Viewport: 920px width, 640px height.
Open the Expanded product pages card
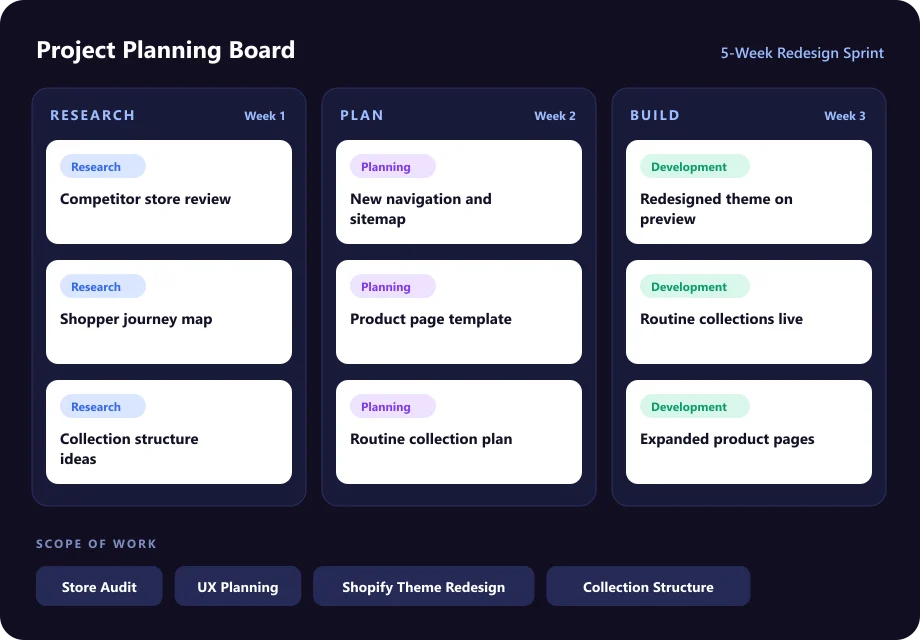click(749, 432)
